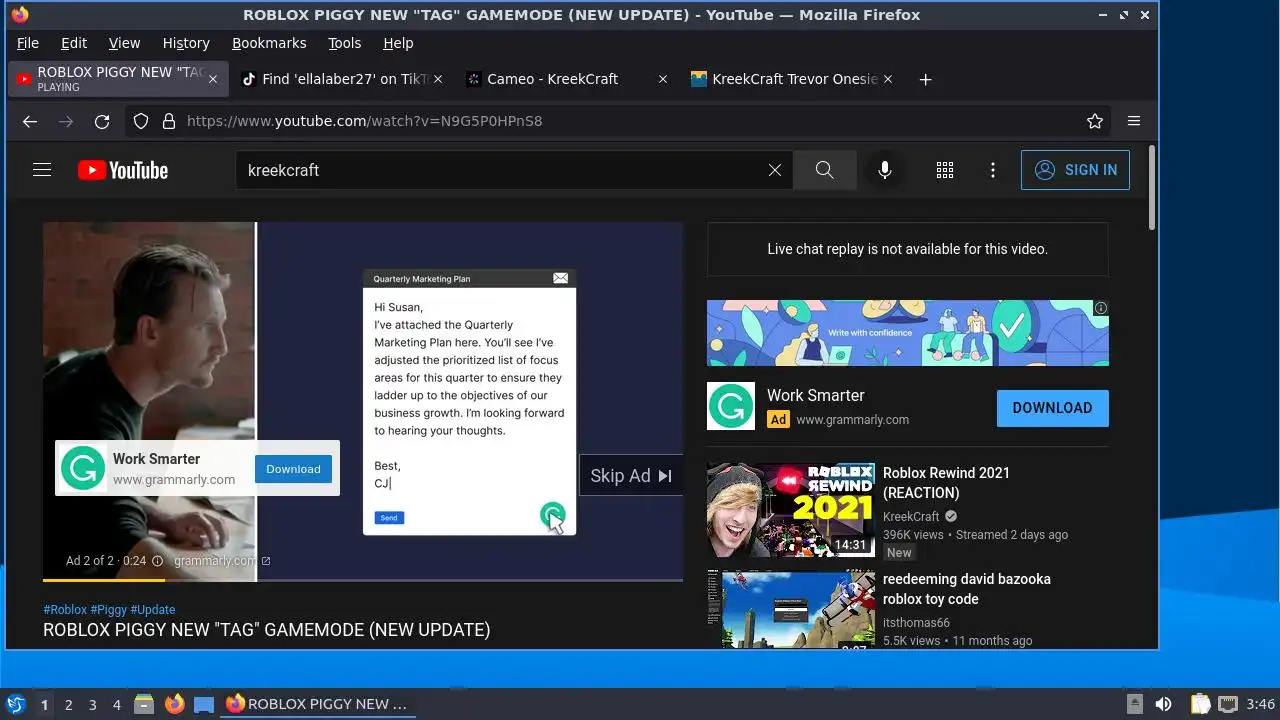
Task: Clear the kreekcraft search text
Action: point(774,170)
